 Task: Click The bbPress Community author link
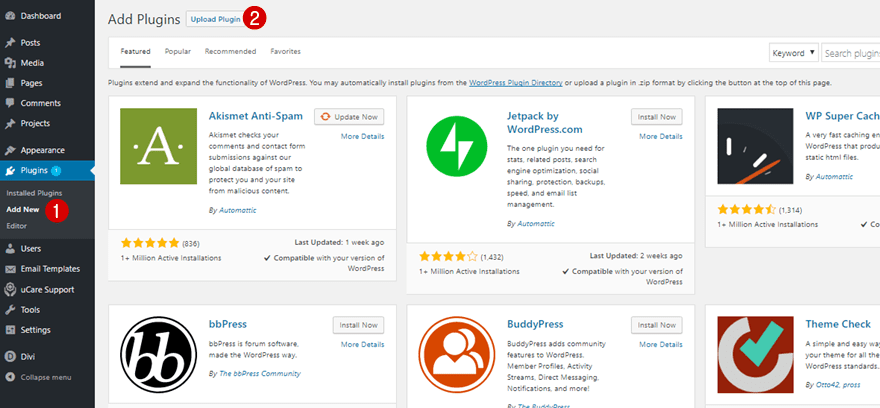pyautogui.click(x=259, y=373)
